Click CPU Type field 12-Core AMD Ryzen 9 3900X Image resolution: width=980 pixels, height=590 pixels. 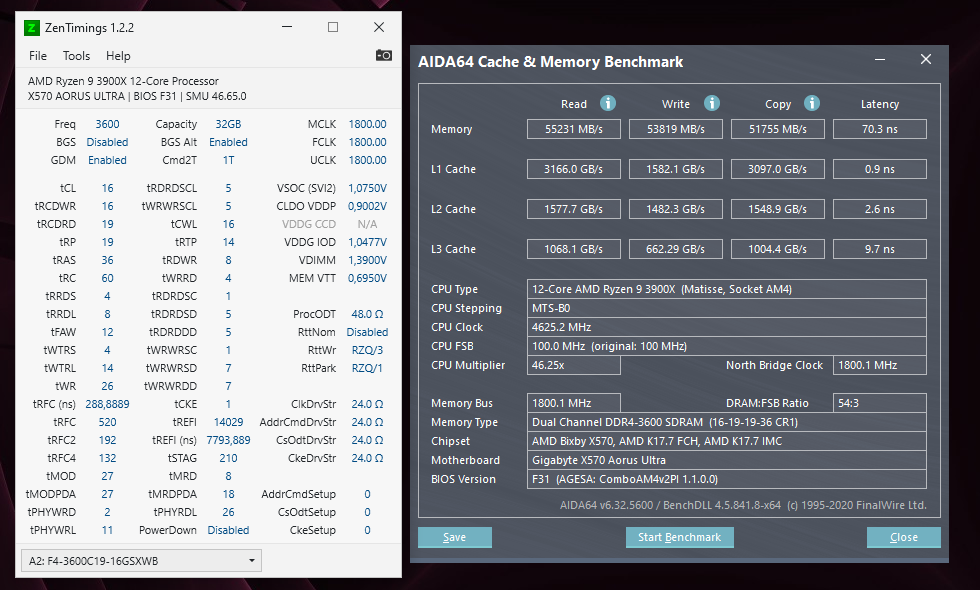coord(727,289)
